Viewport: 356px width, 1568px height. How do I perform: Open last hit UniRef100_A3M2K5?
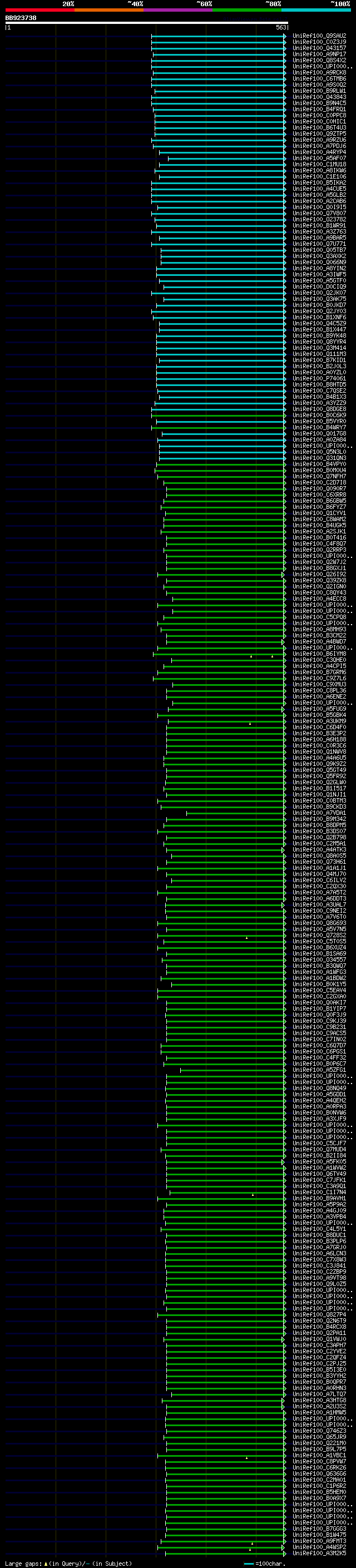click(x=319, y=1554)
